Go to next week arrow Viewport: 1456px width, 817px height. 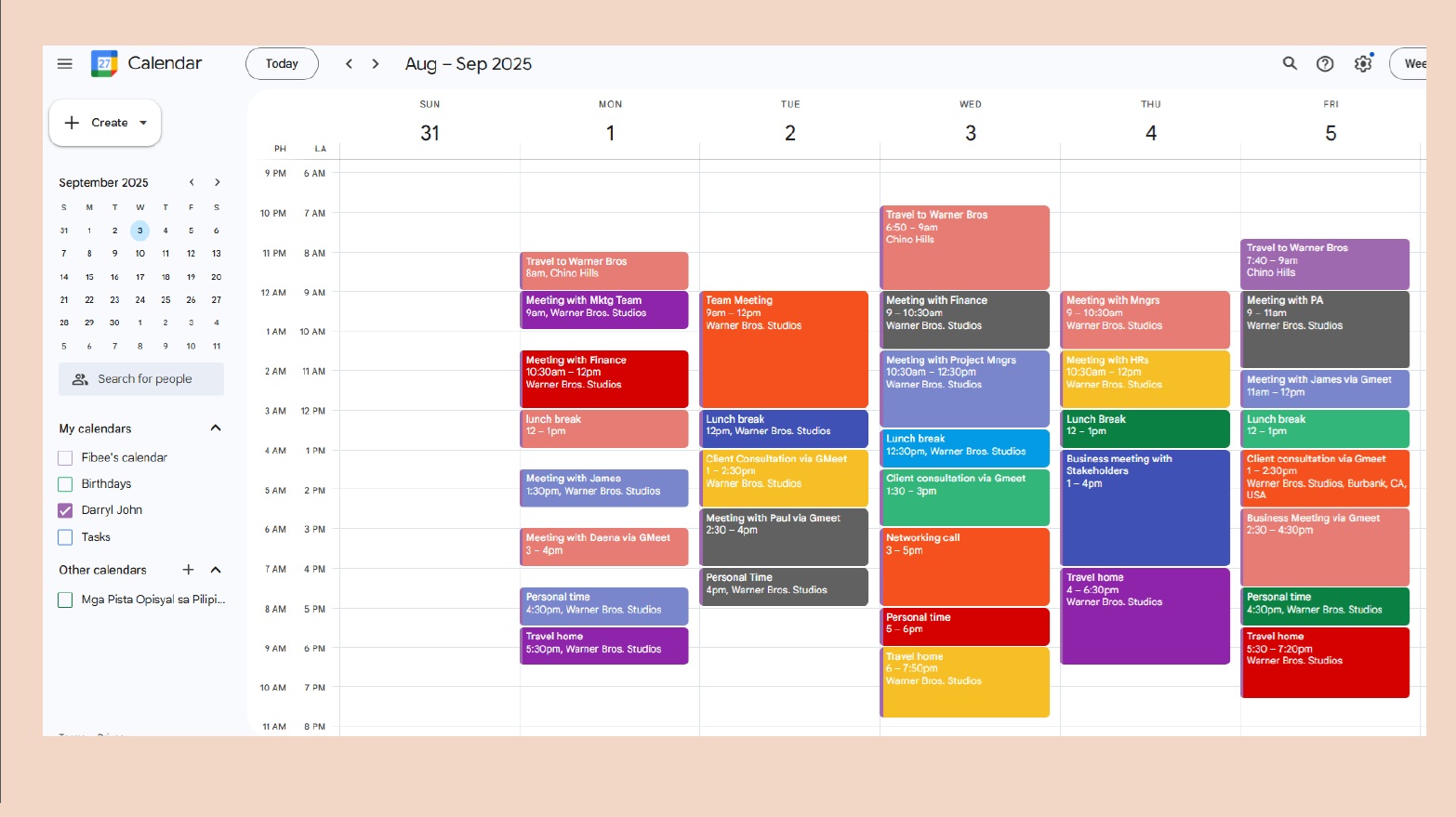point(376,63)
